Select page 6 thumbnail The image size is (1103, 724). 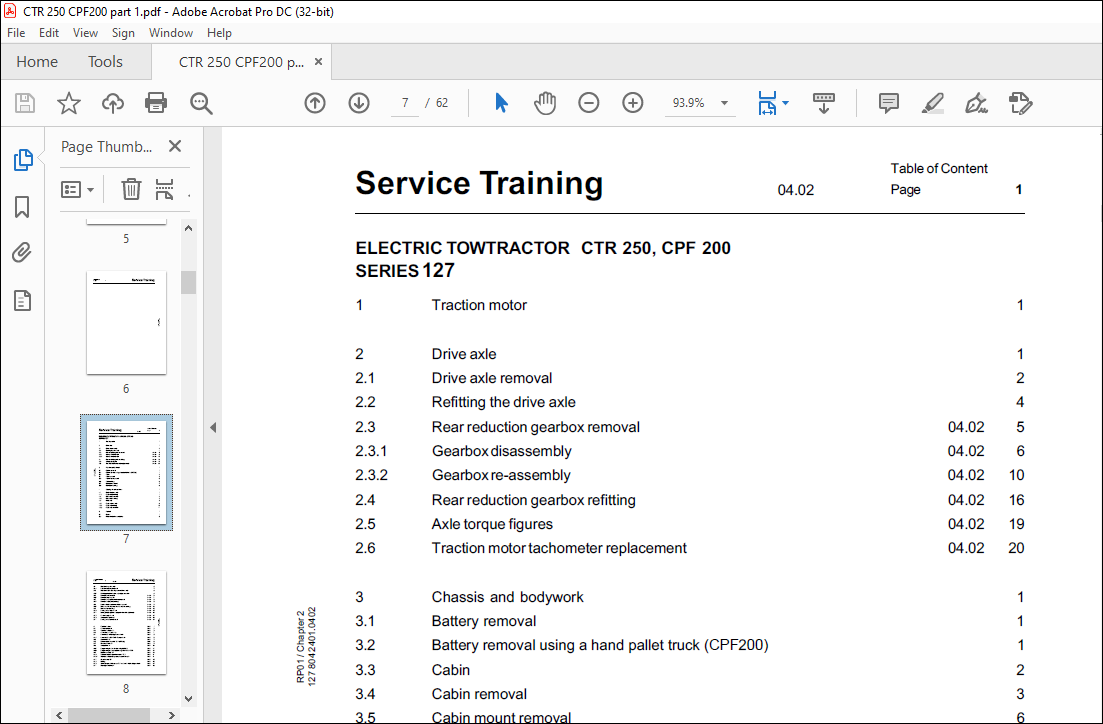pyautogui.click(x=127, y=322)
